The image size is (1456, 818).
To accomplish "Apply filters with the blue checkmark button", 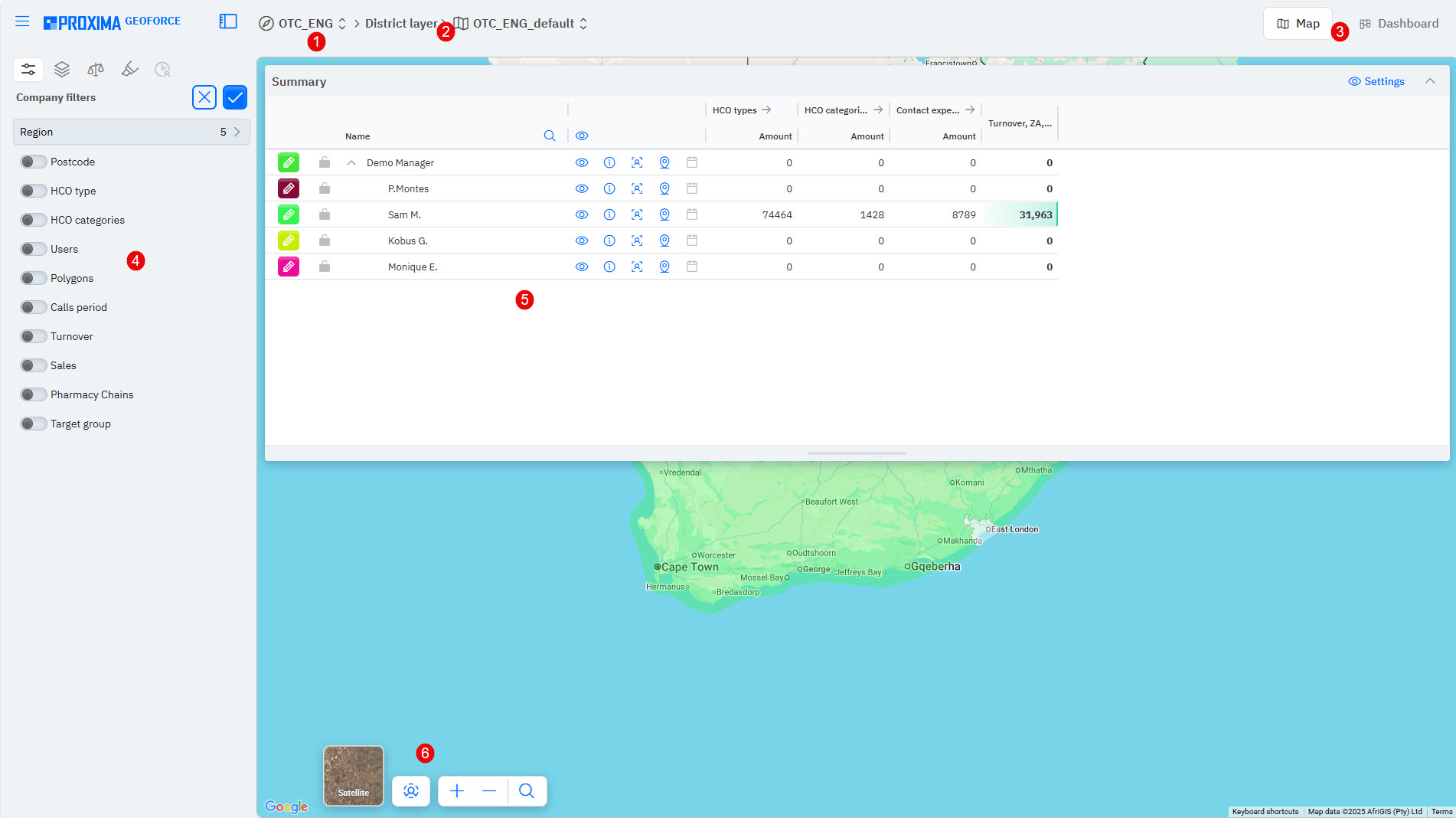I will click(x=234, y=97).
